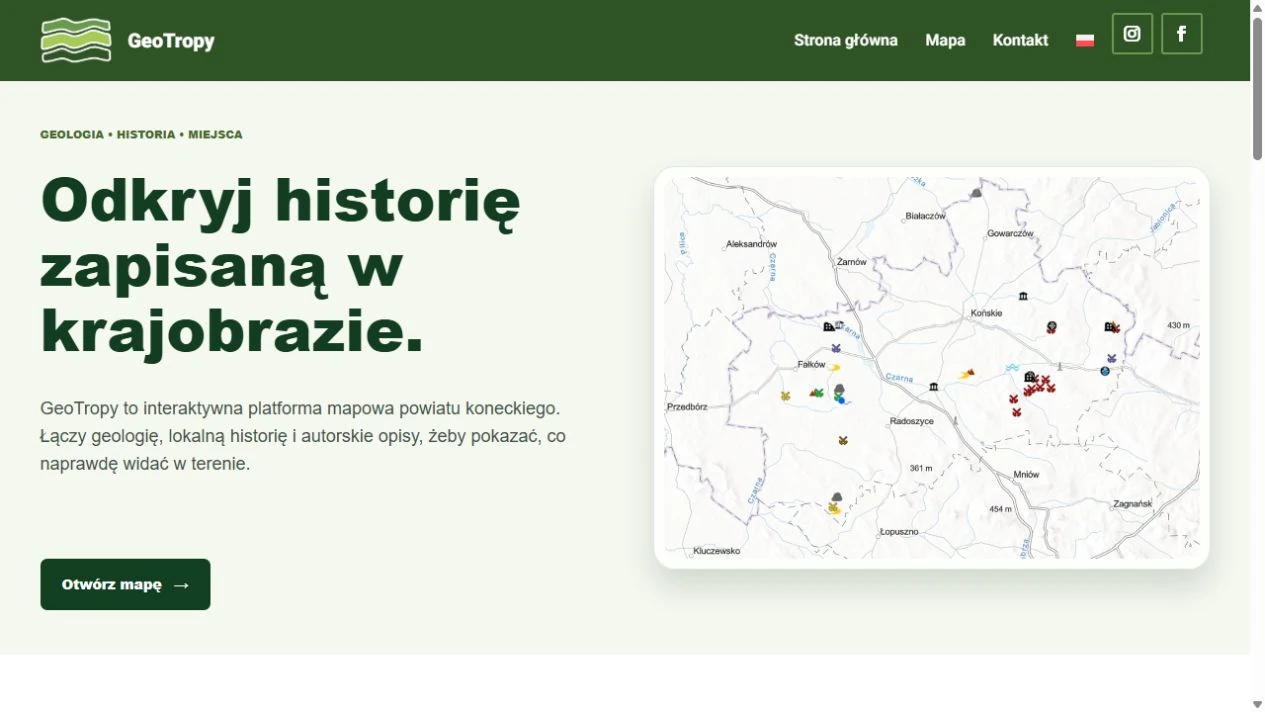Click the Żarnów label on the map
Screen dimensions: 1265x712
point(852,261)
